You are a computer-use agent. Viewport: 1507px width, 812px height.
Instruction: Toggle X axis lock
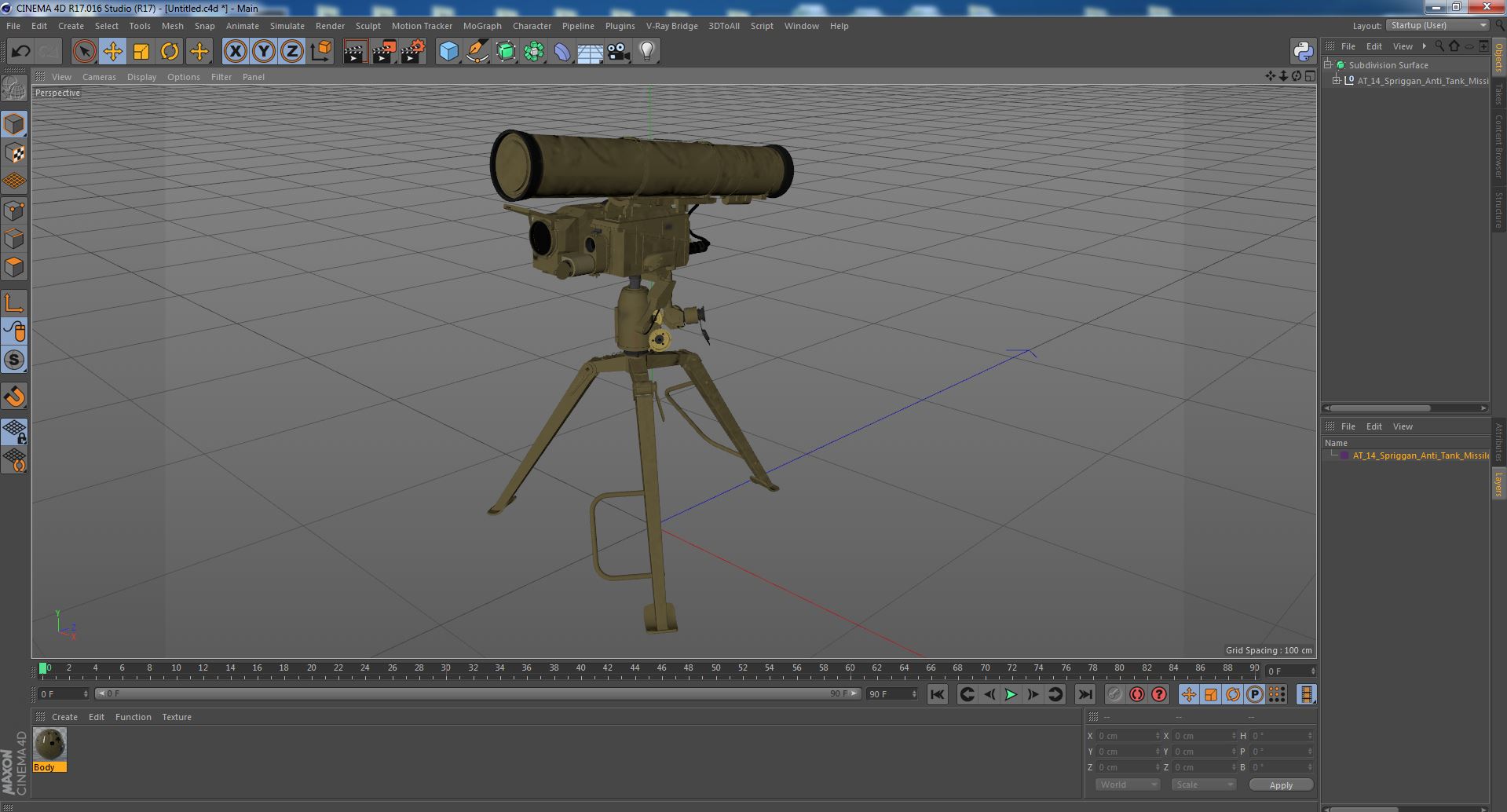click(235, 52)
